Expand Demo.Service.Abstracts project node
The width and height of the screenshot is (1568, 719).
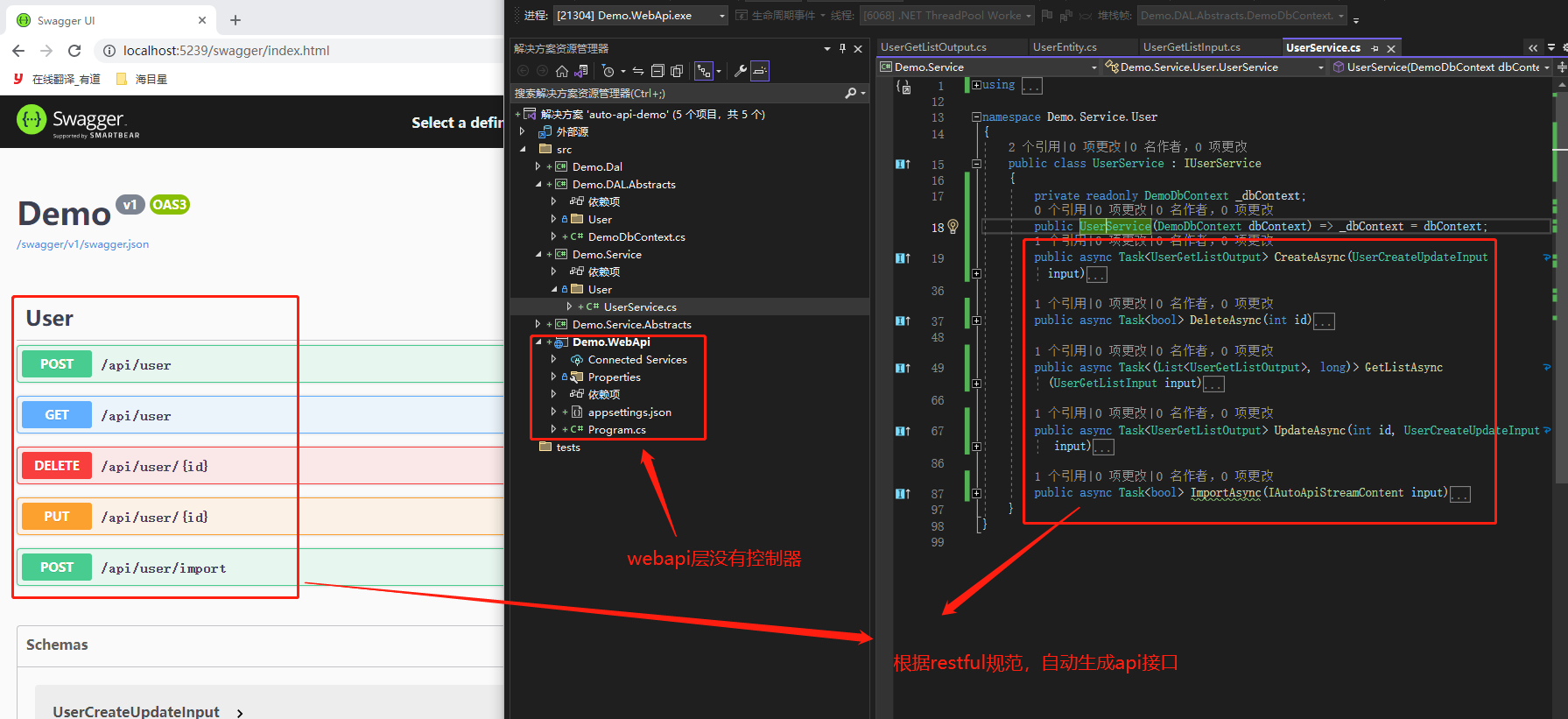pyautogui.click(x=538, y=324)
